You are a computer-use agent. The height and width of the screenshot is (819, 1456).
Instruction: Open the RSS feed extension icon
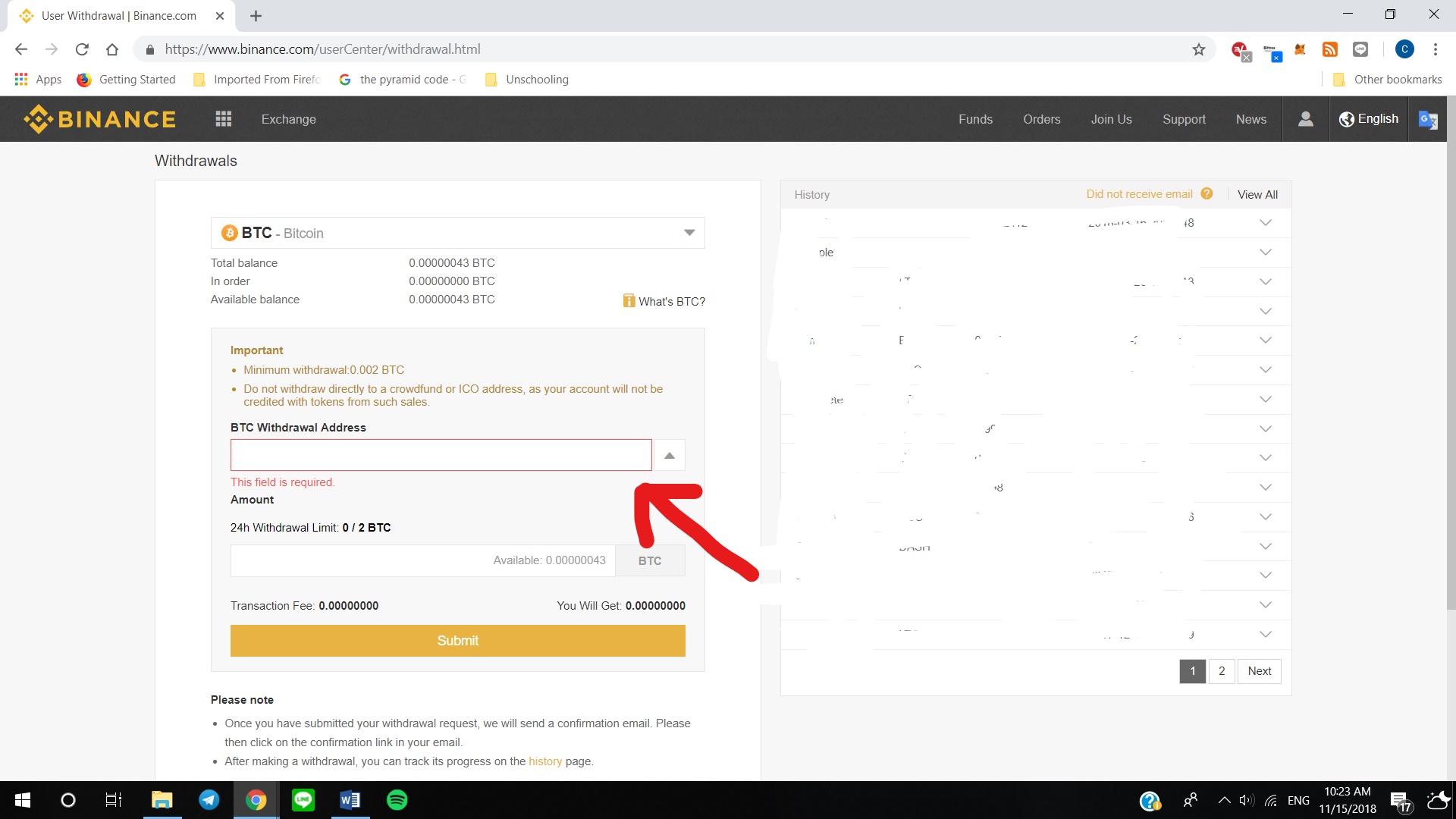[1329, 49]
